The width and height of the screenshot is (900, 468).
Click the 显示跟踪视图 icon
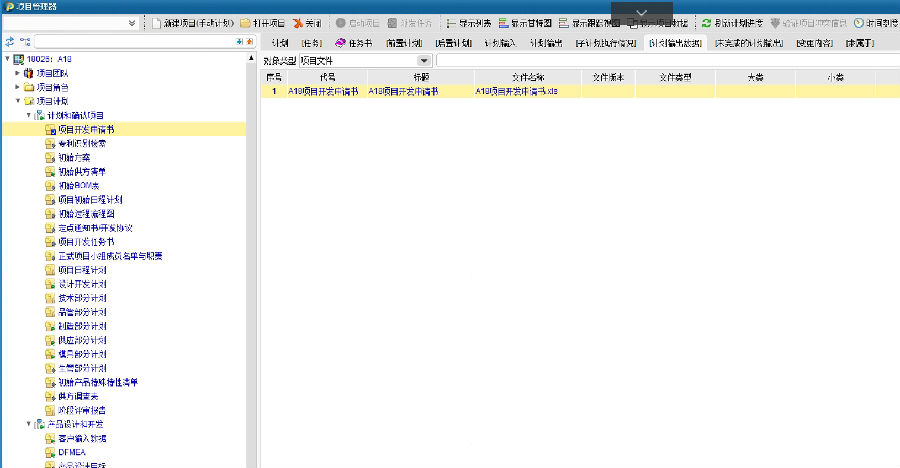pyautogui.click(x=564, y=23)
